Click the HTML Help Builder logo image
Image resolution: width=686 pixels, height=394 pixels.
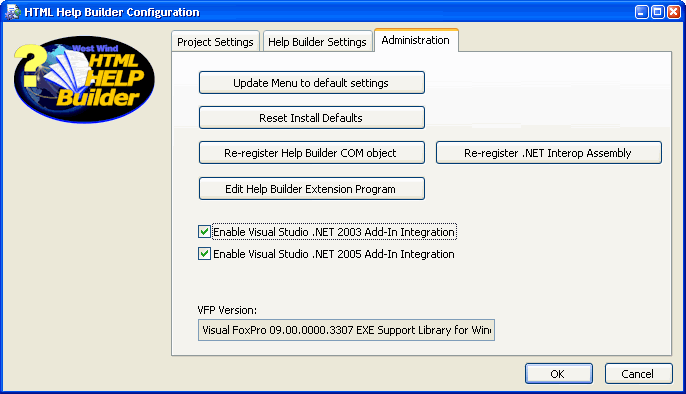[84, 79]
